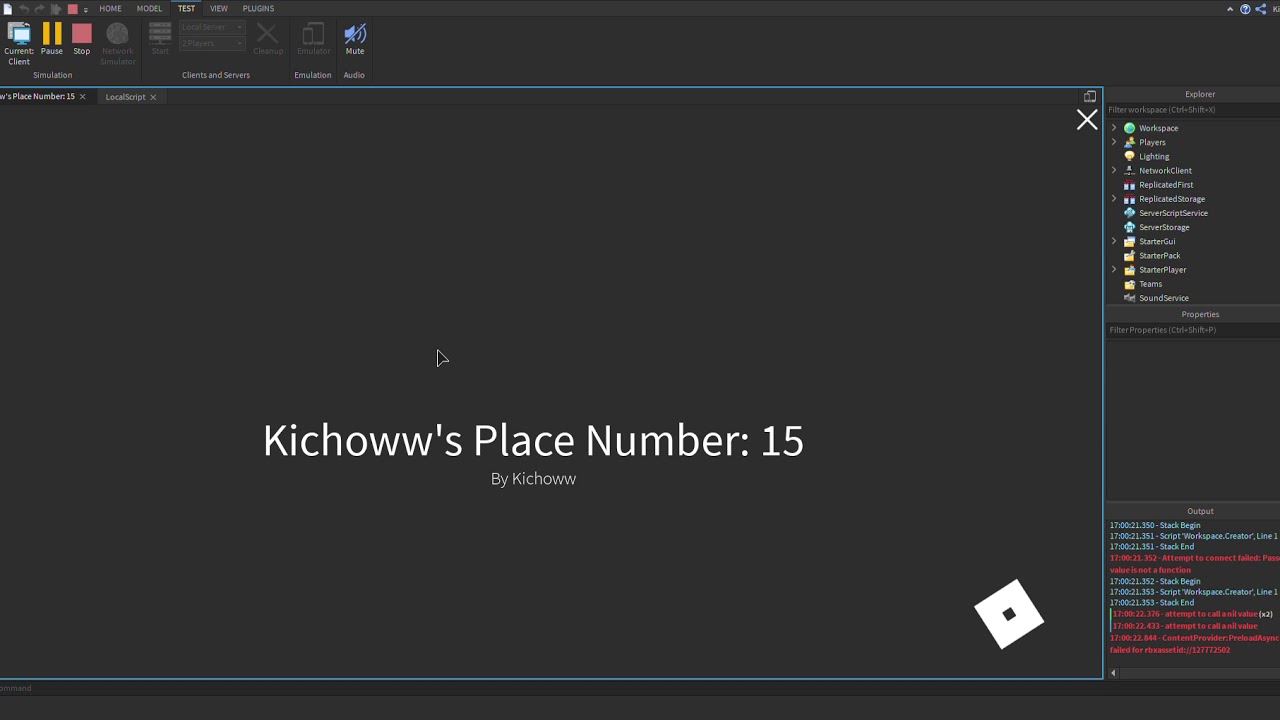The width and height of the screenshot is (1280, 720).
Task: Select Workspace in Explorer
Action: [1158, 128]
